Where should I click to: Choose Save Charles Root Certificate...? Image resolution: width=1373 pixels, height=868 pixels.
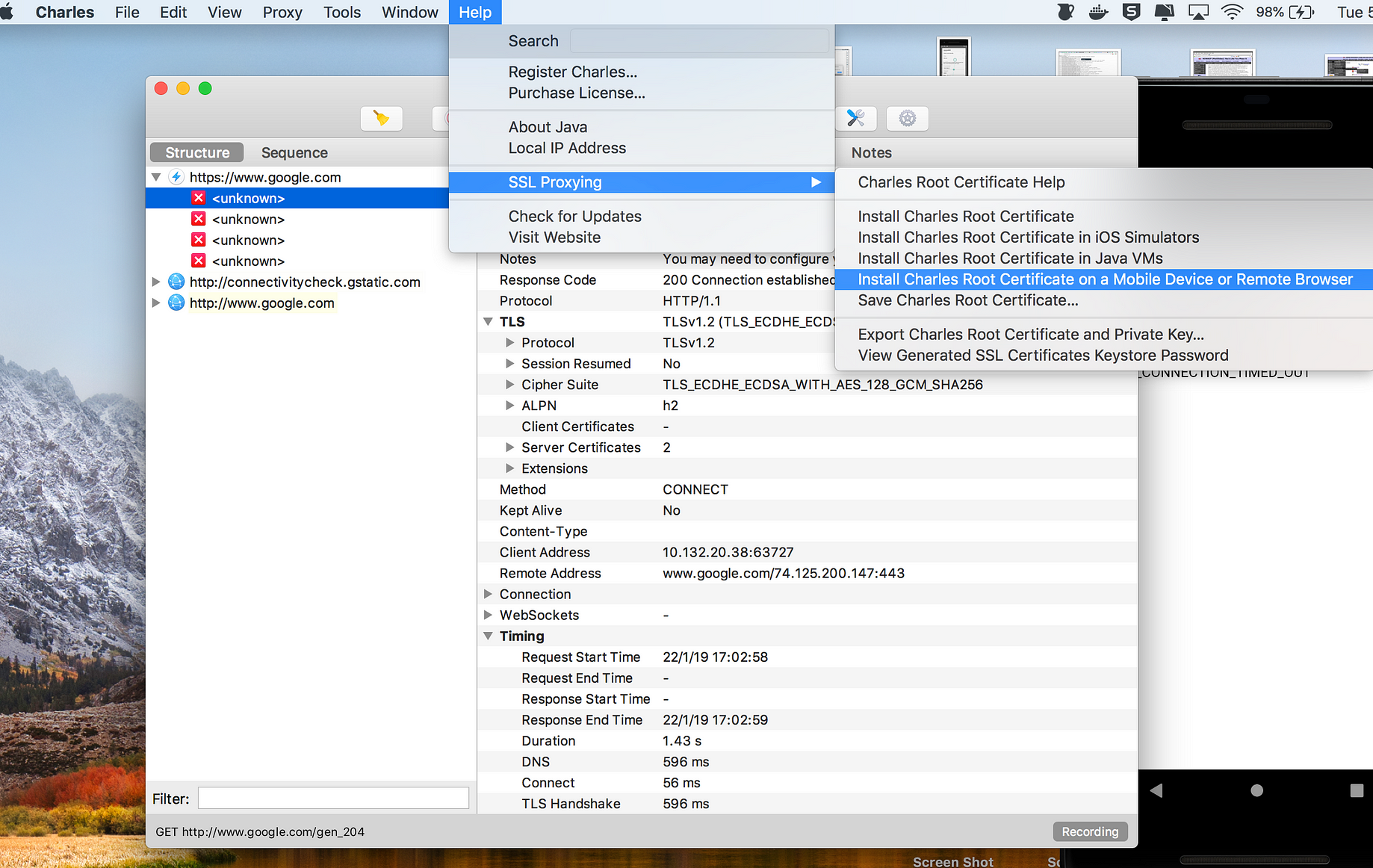pyautogui.click(x=1104, y=300)
